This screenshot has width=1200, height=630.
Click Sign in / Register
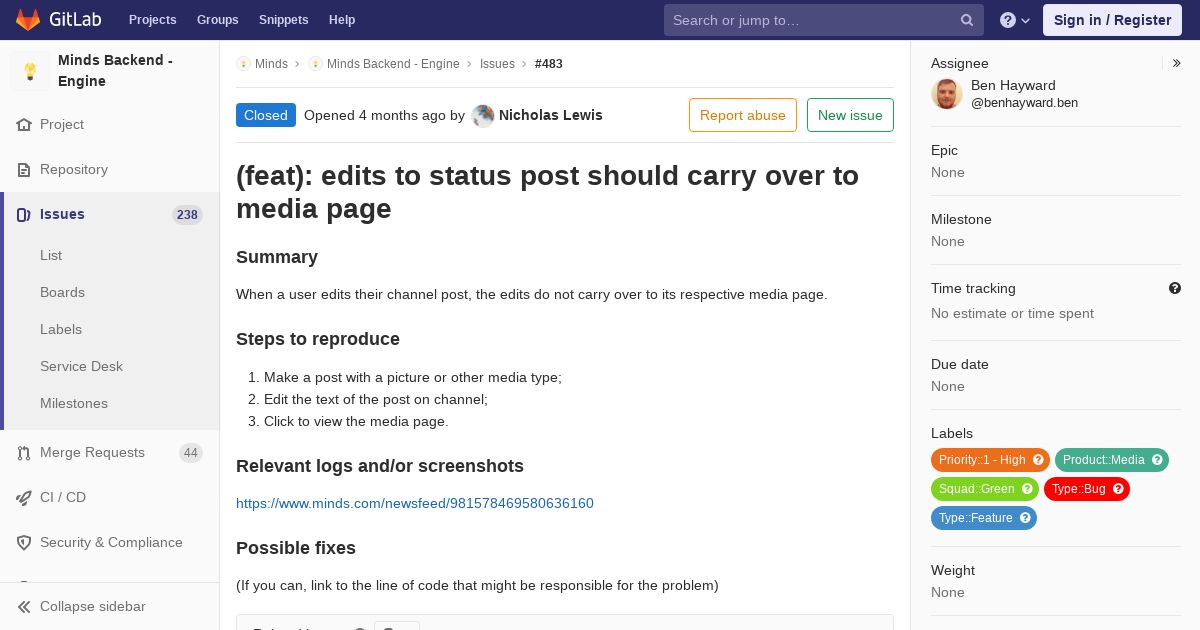click(x=1112, y=20)
